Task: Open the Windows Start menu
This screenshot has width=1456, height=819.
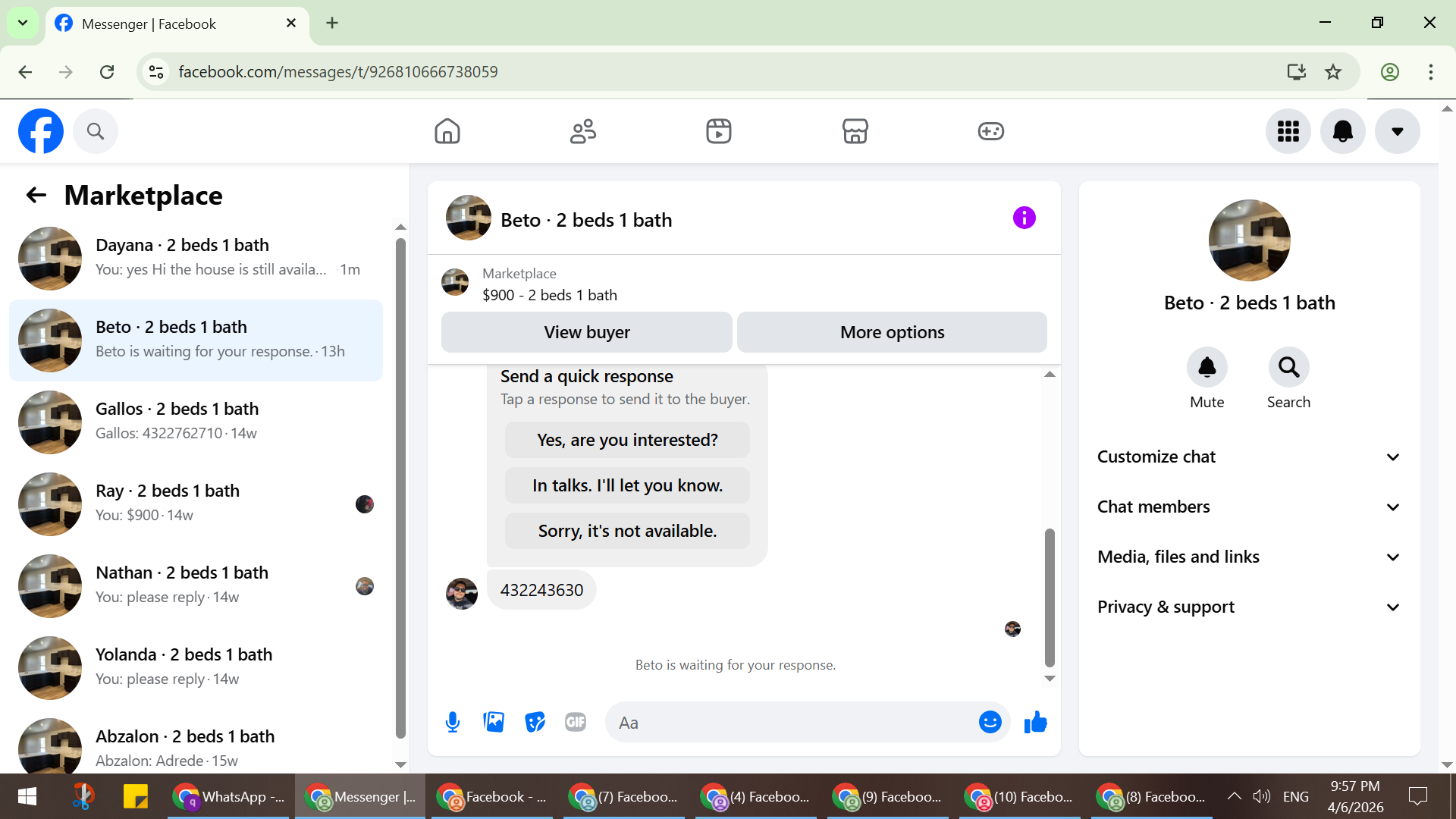Action: tap(27, 796)
